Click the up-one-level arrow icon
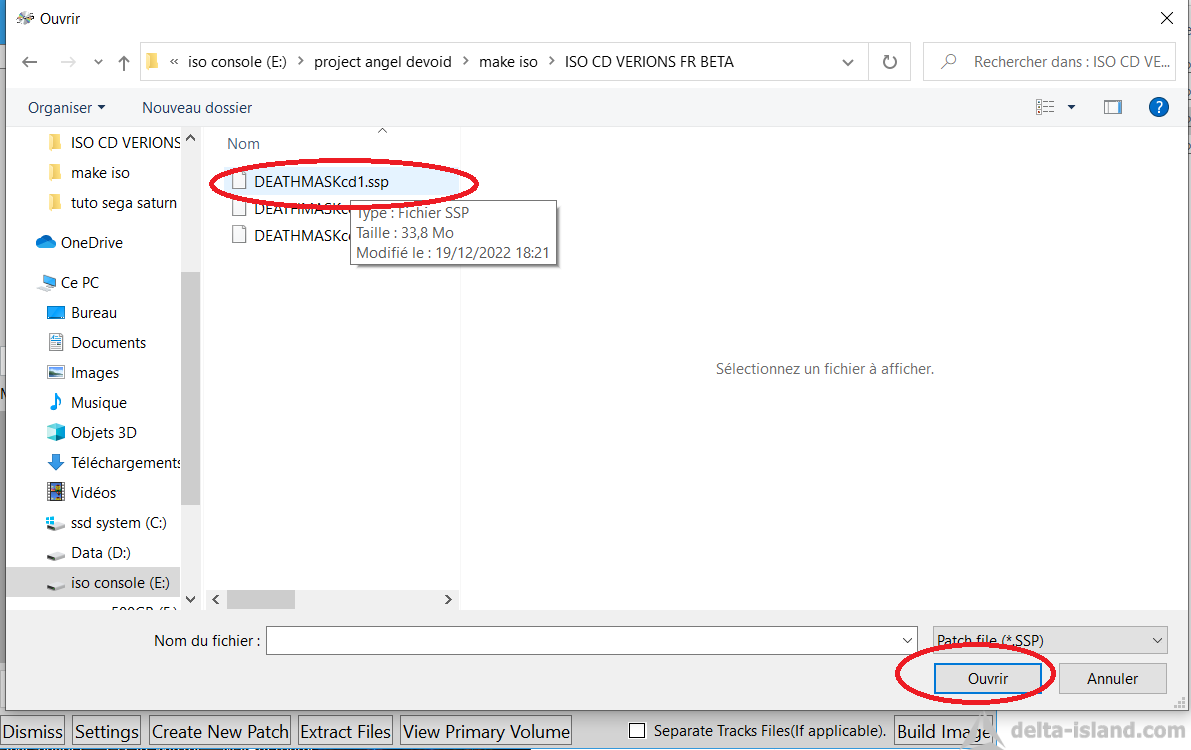Screen dimensions: 1191x750 coord(124,62)
